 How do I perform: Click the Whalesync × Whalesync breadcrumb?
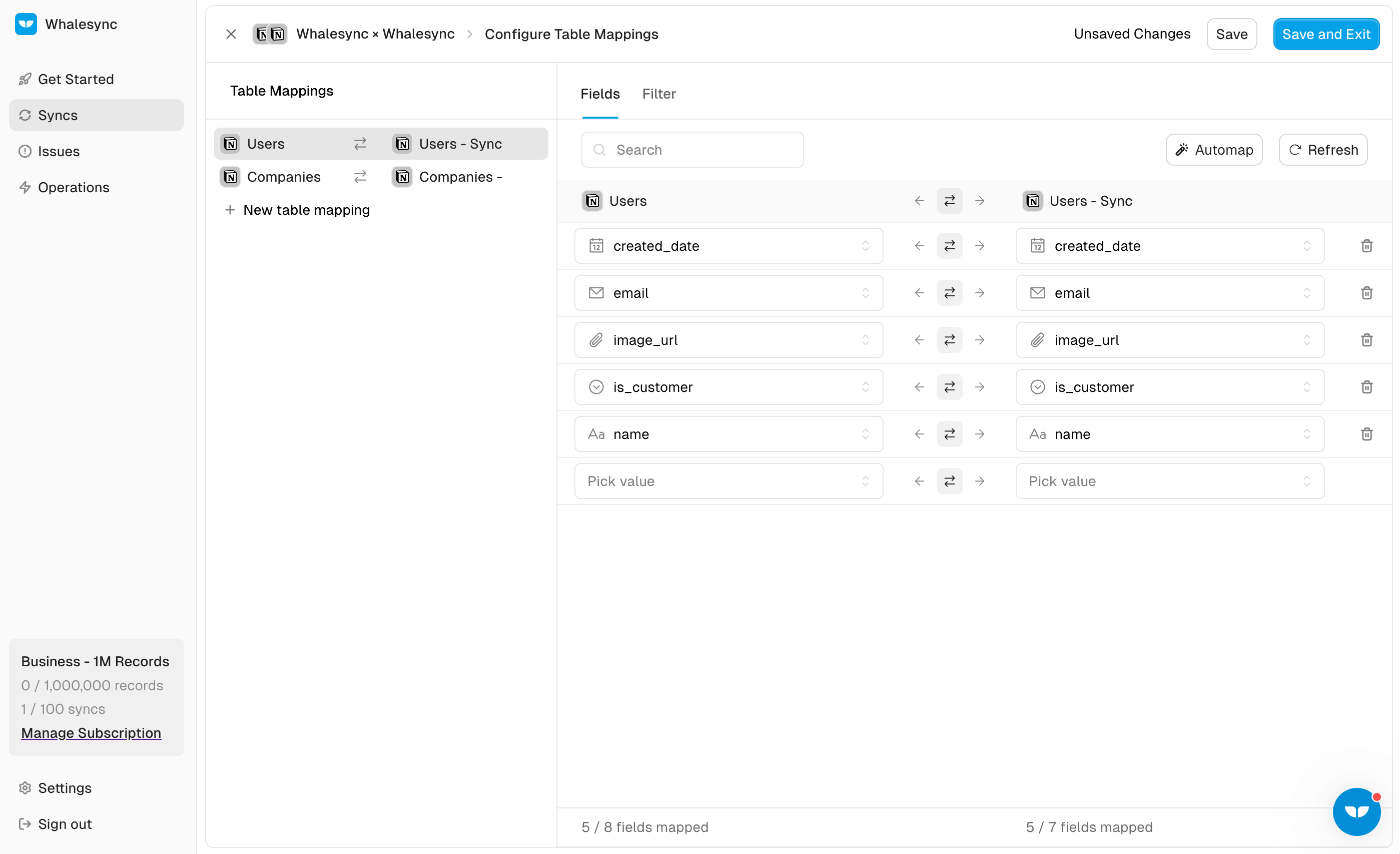(375, 34)
